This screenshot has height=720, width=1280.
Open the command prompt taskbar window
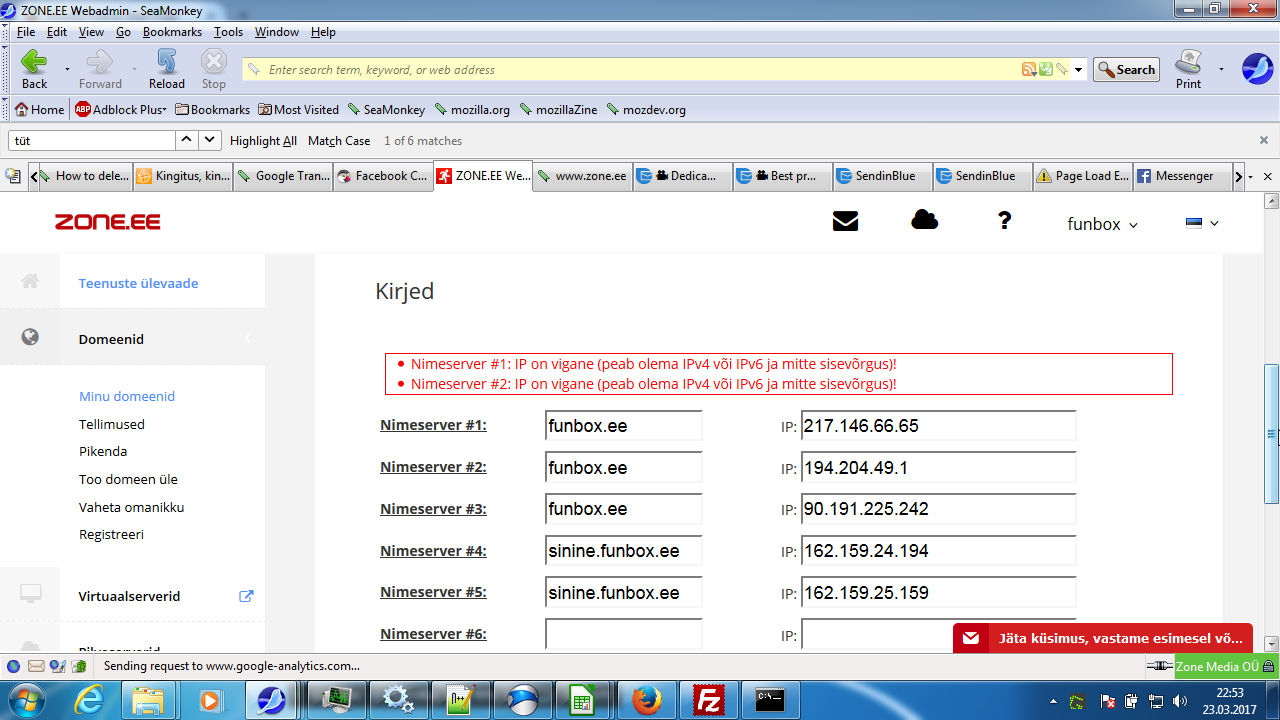(x=770, y=700)
